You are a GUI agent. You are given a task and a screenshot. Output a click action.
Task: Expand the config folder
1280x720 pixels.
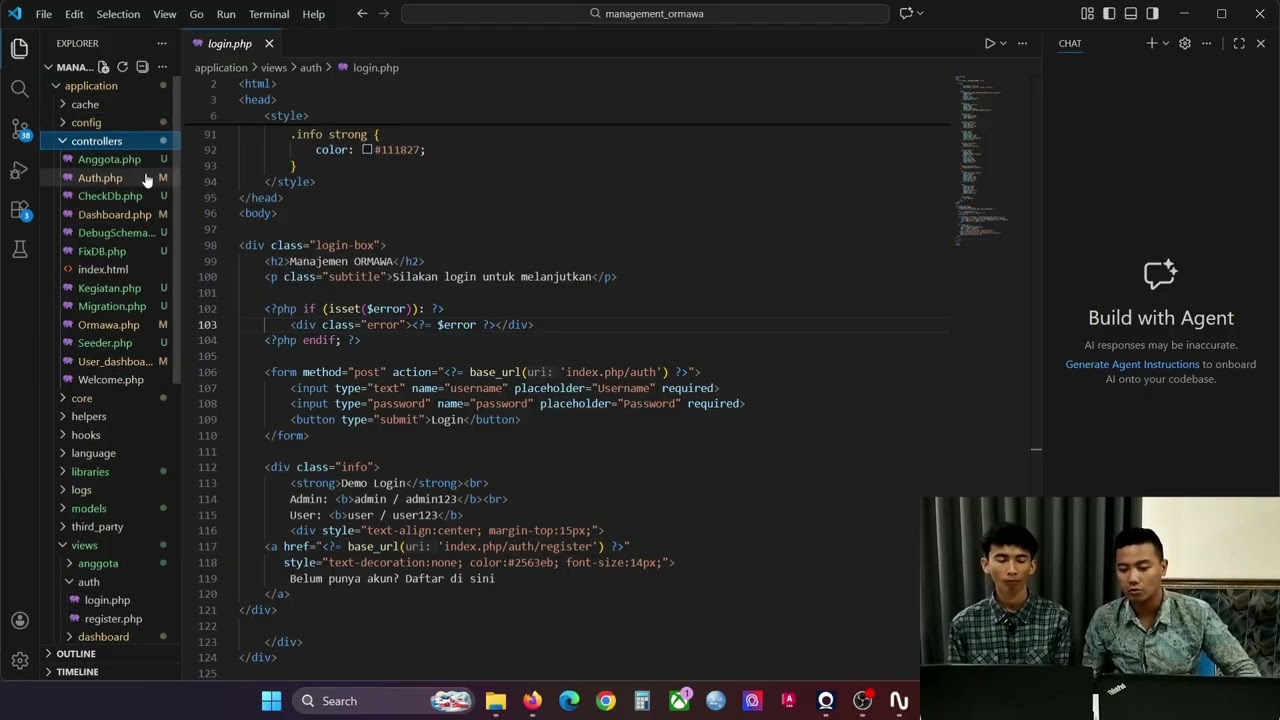click(x=110, y=122)
